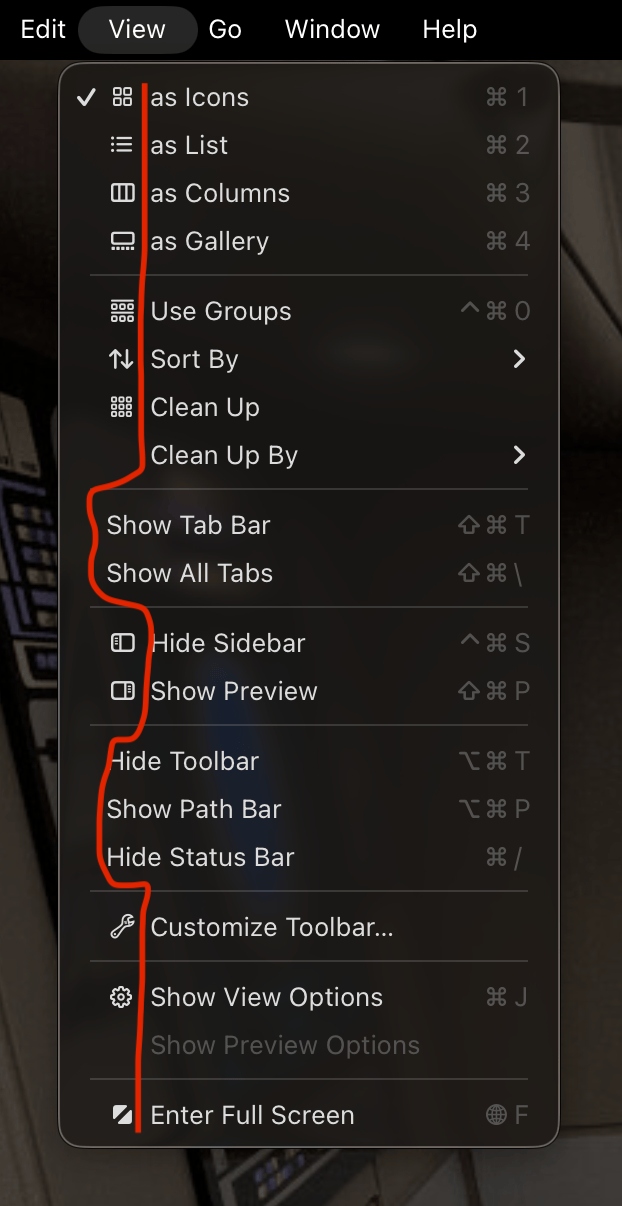Viewport: 622px width, 1206px height.
Task: Click the grid icon beside as Icons
Action: (122, 97)
